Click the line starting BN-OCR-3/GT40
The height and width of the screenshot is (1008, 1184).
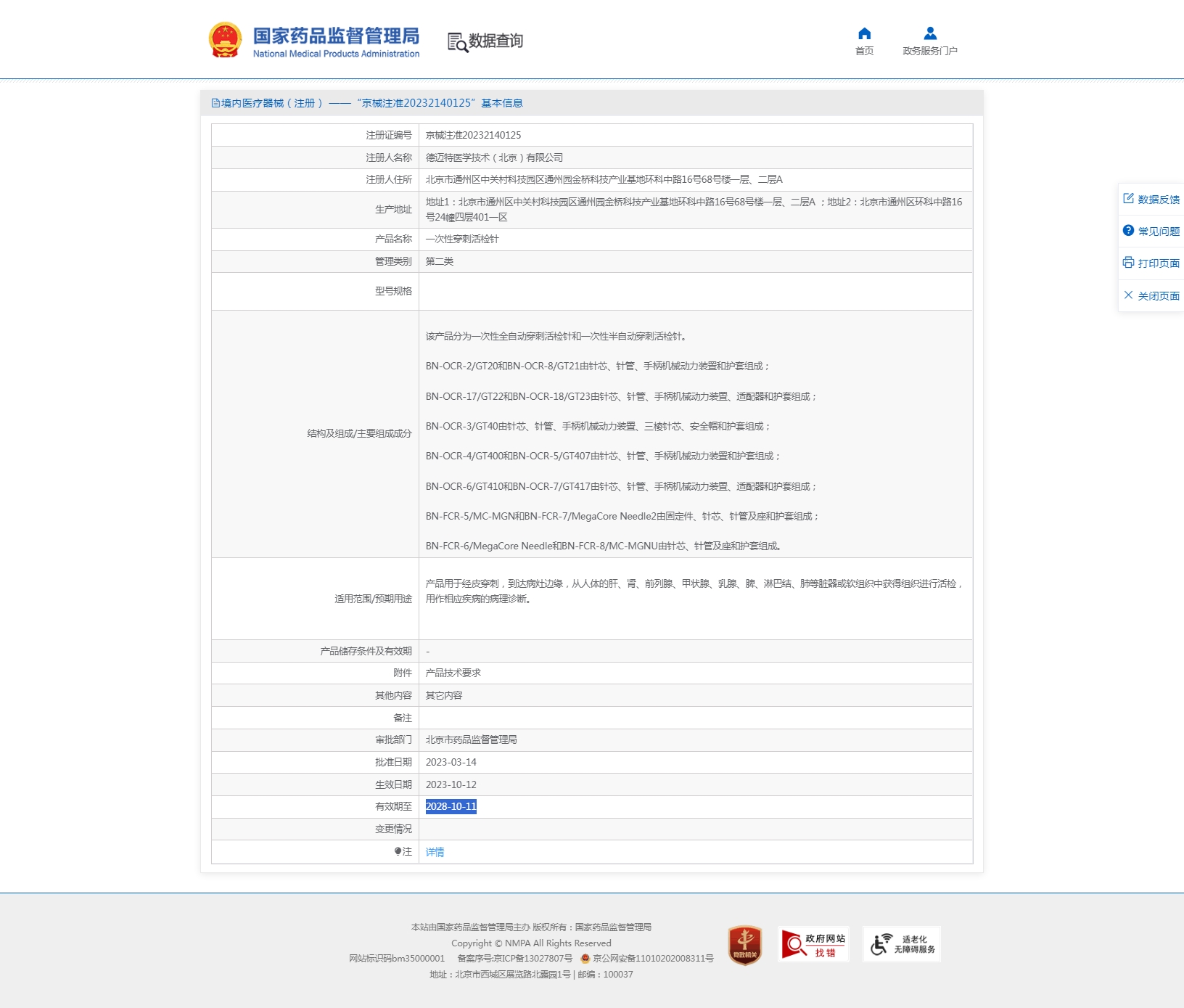(598, 426)
